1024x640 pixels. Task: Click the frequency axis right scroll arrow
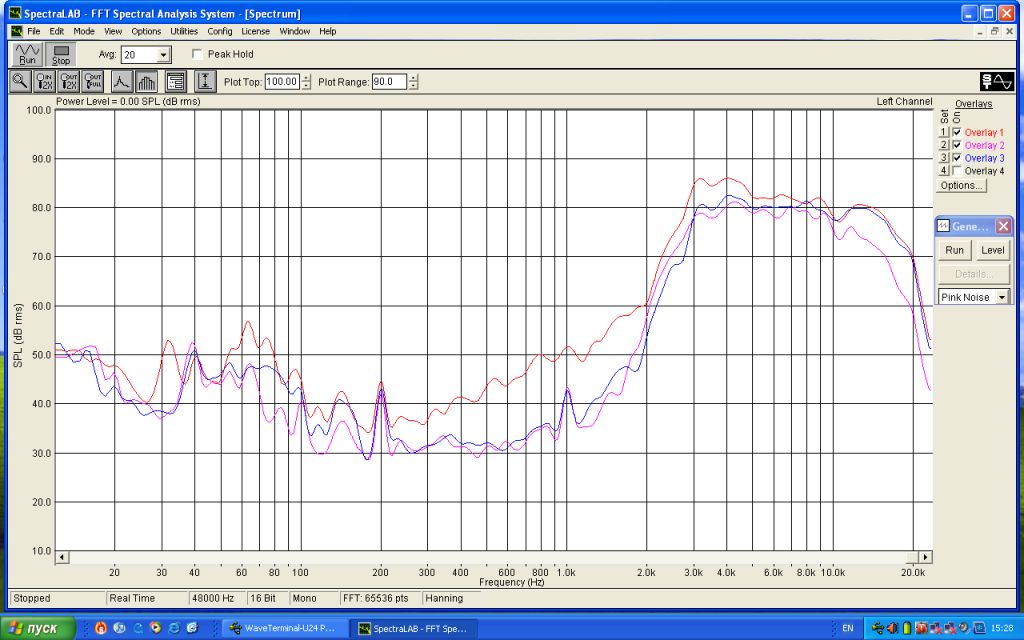click(925, 557)
